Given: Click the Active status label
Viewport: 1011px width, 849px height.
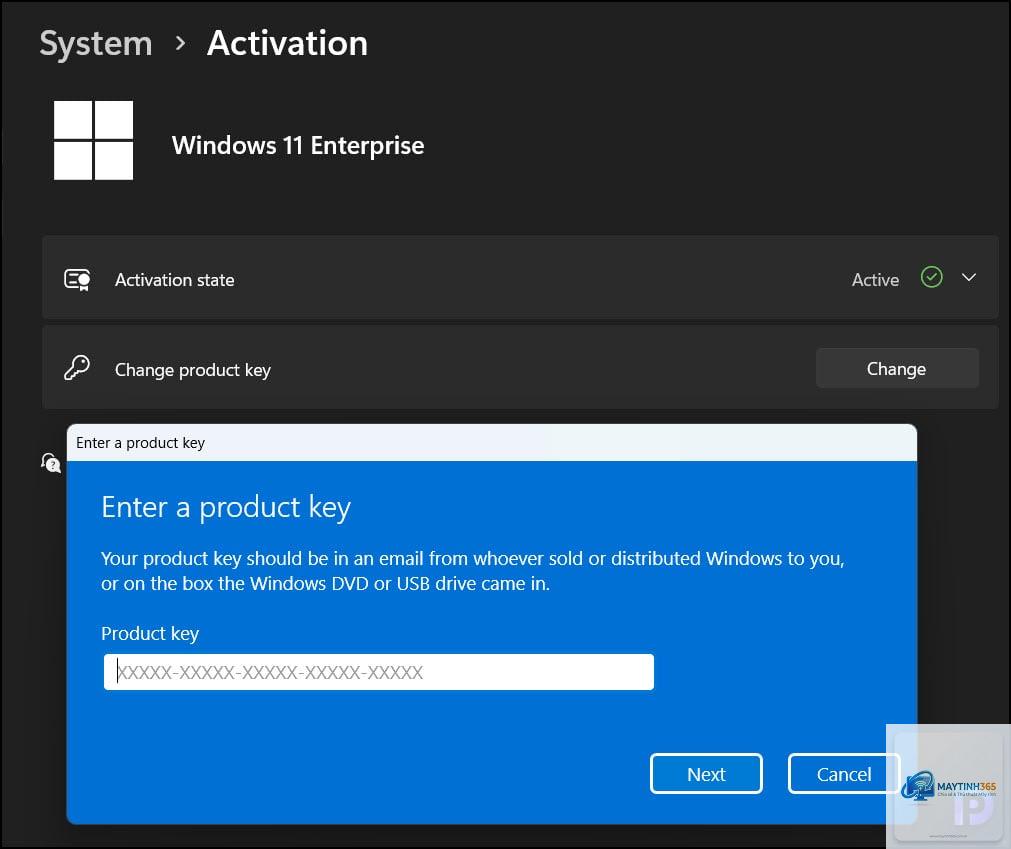Looking at the screenshot, I should point(875,280).
